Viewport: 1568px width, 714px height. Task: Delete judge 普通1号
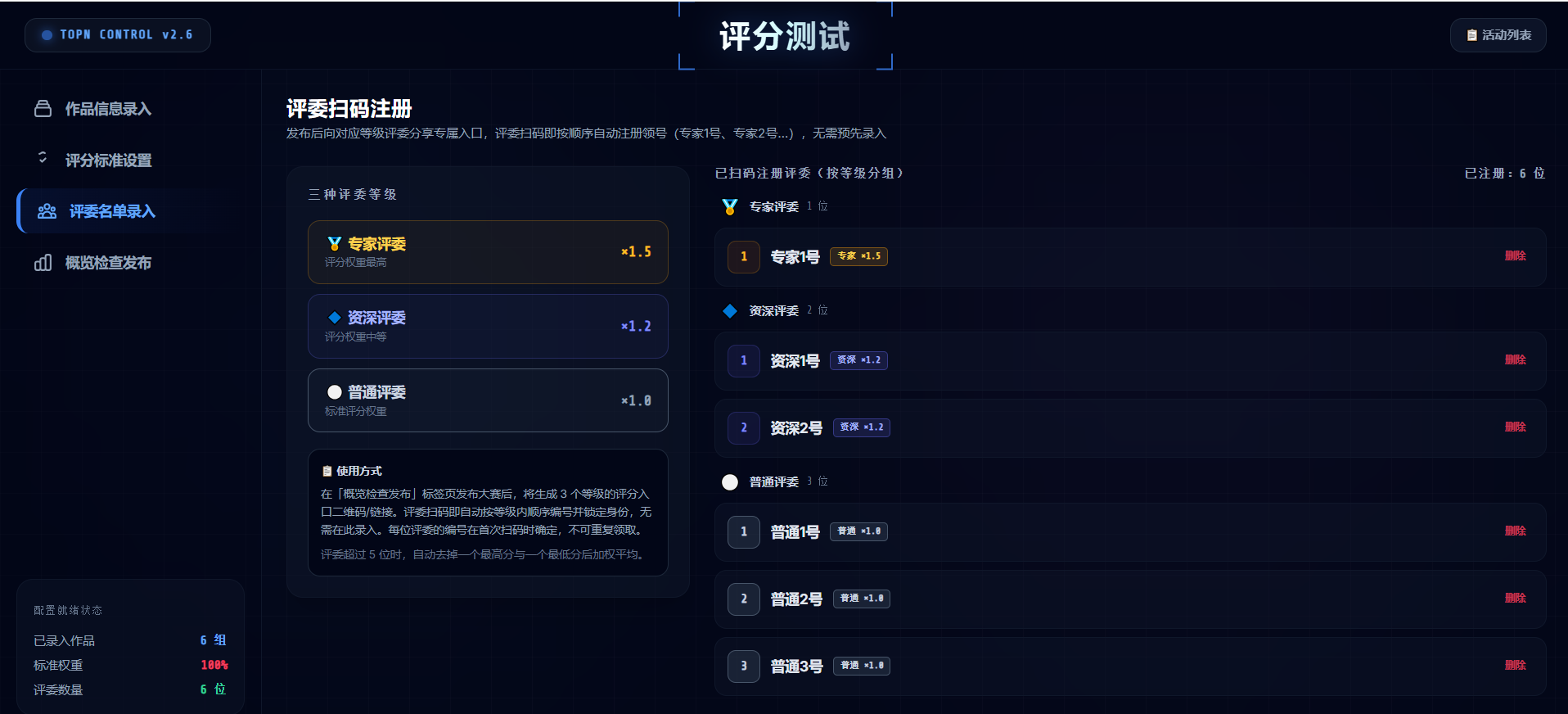click(1515, 531)
